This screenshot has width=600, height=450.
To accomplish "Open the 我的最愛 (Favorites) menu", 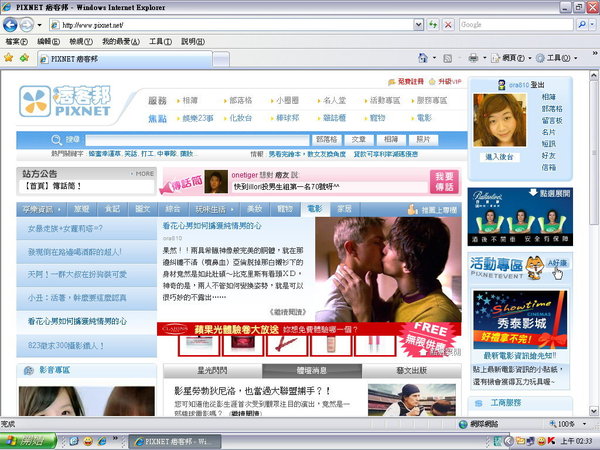I will [x=121, y=41].
